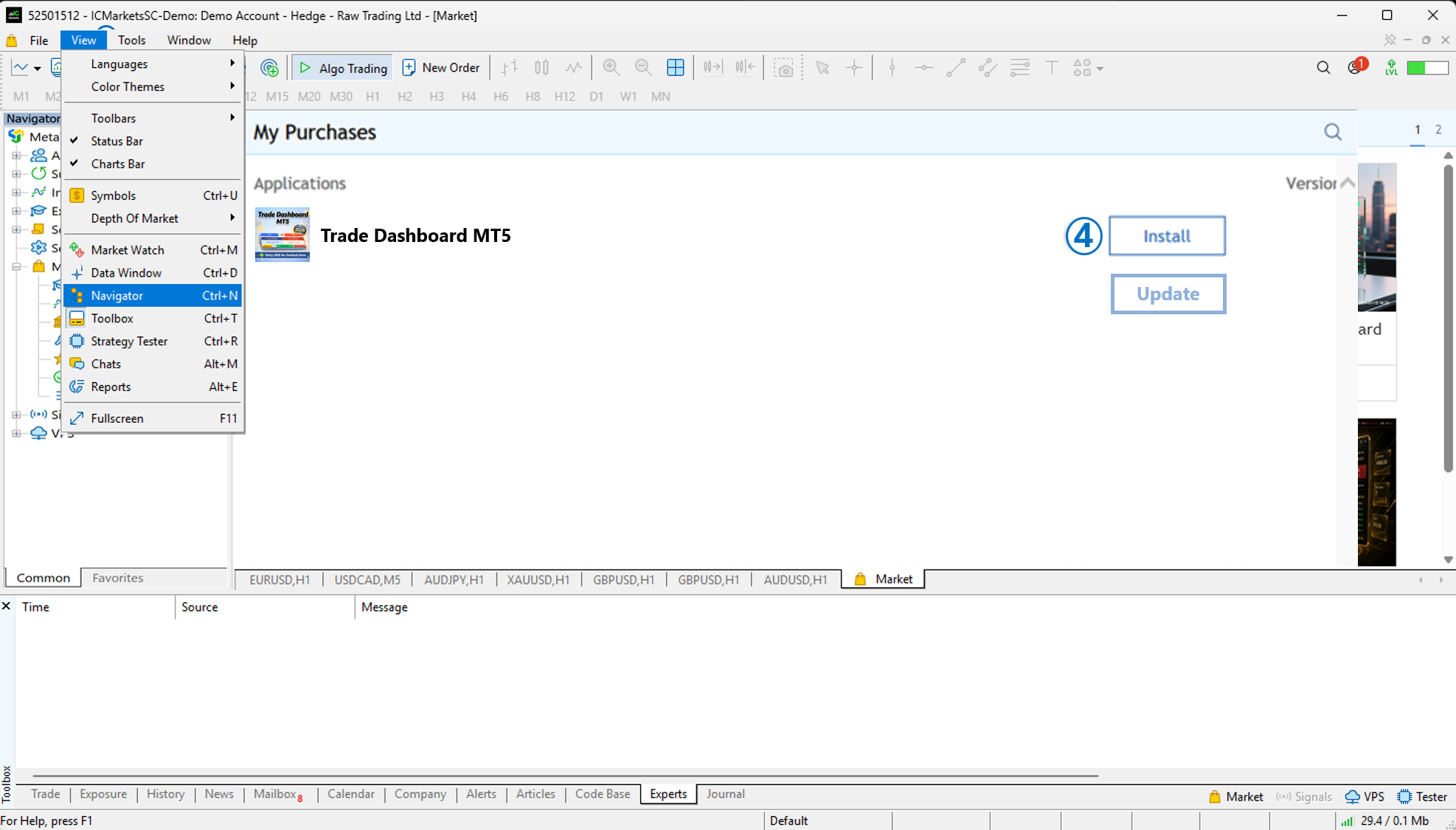Open the shapes tool dropdown arrow
This screenshot has width=1456, height=830.
1100,69
